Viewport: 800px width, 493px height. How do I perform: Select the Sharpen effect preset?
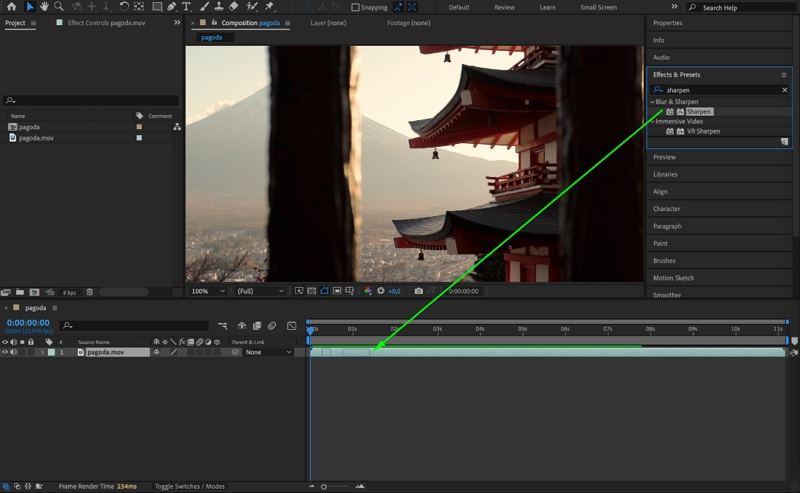click(x=699, y=112)
